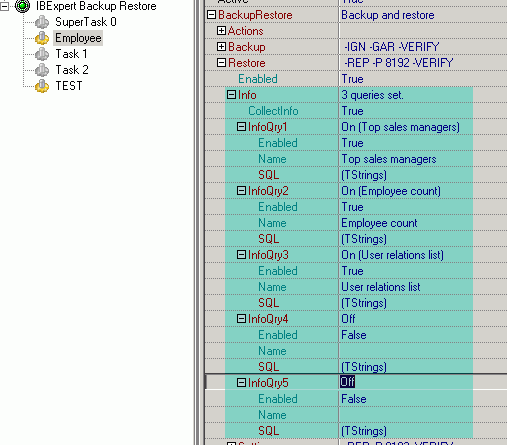Viewport: 507px width, 445px height.
Task: Edit the 'User relations list' Name value
Action: [x=381, y=287]
